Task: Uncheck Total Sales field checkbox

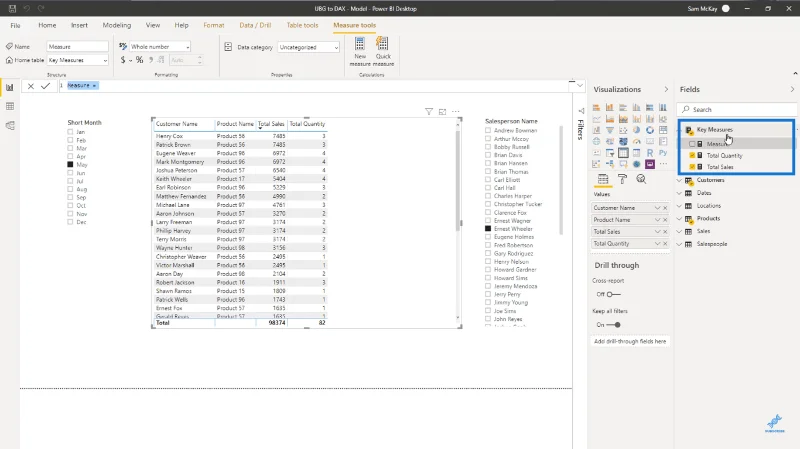Action: pos(692,167)
